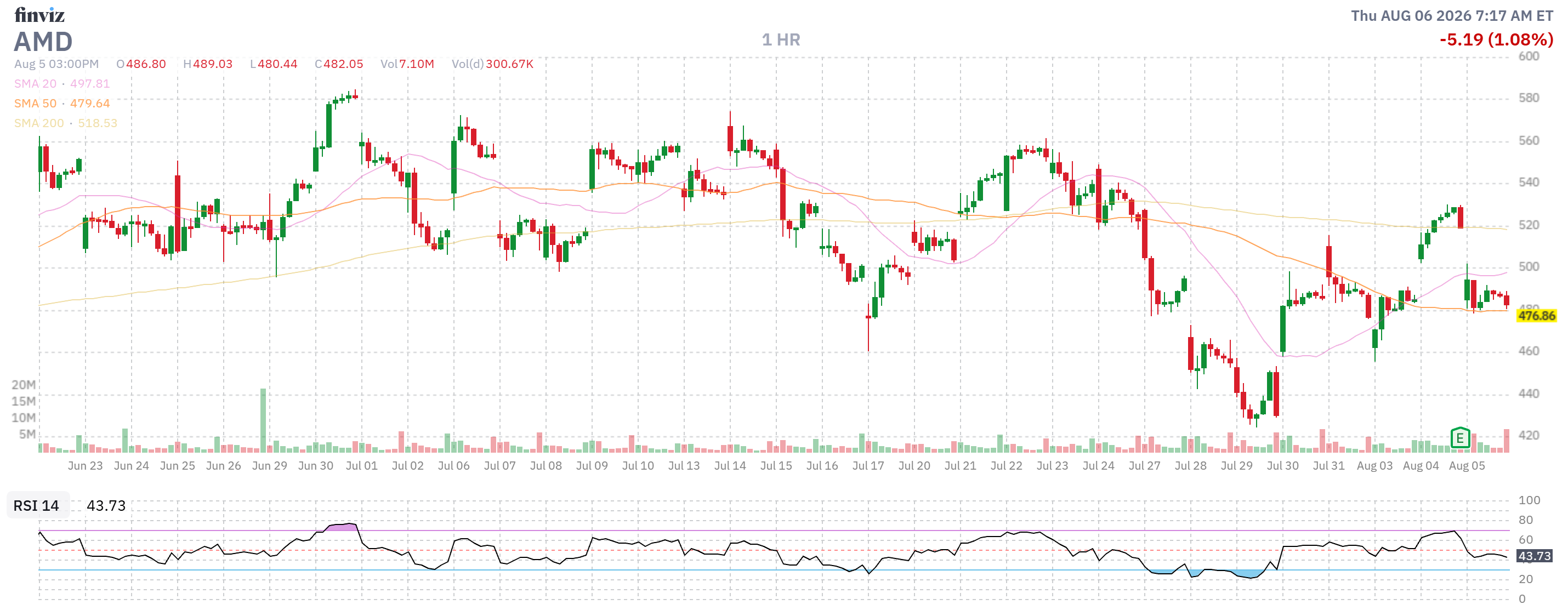Screen dimensions: 1568x616
Task: Click the Jul 17 date label
Action: point(868,466)
